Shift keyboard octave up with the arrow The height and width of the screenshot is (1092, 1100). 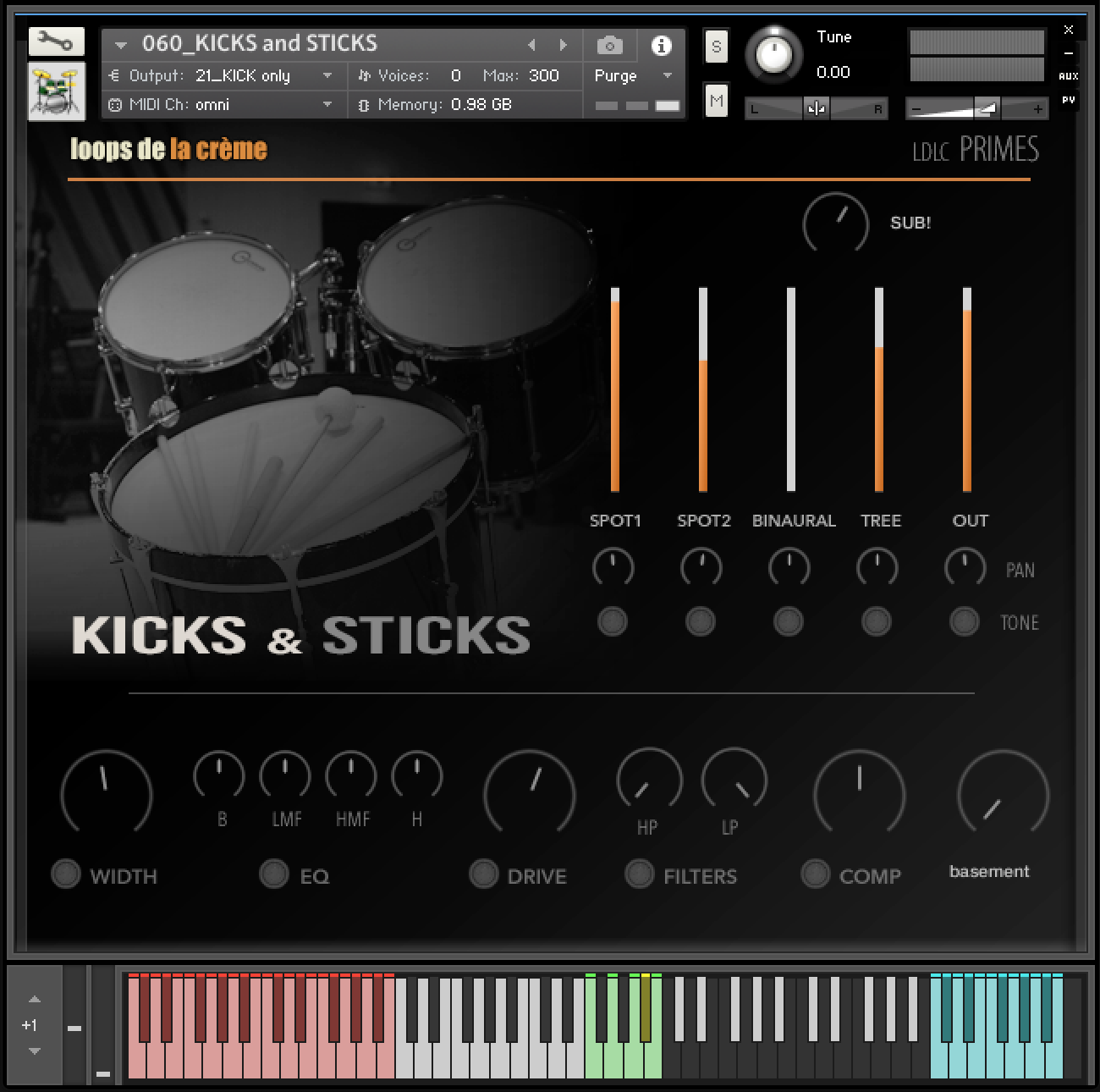[34, 1000]
